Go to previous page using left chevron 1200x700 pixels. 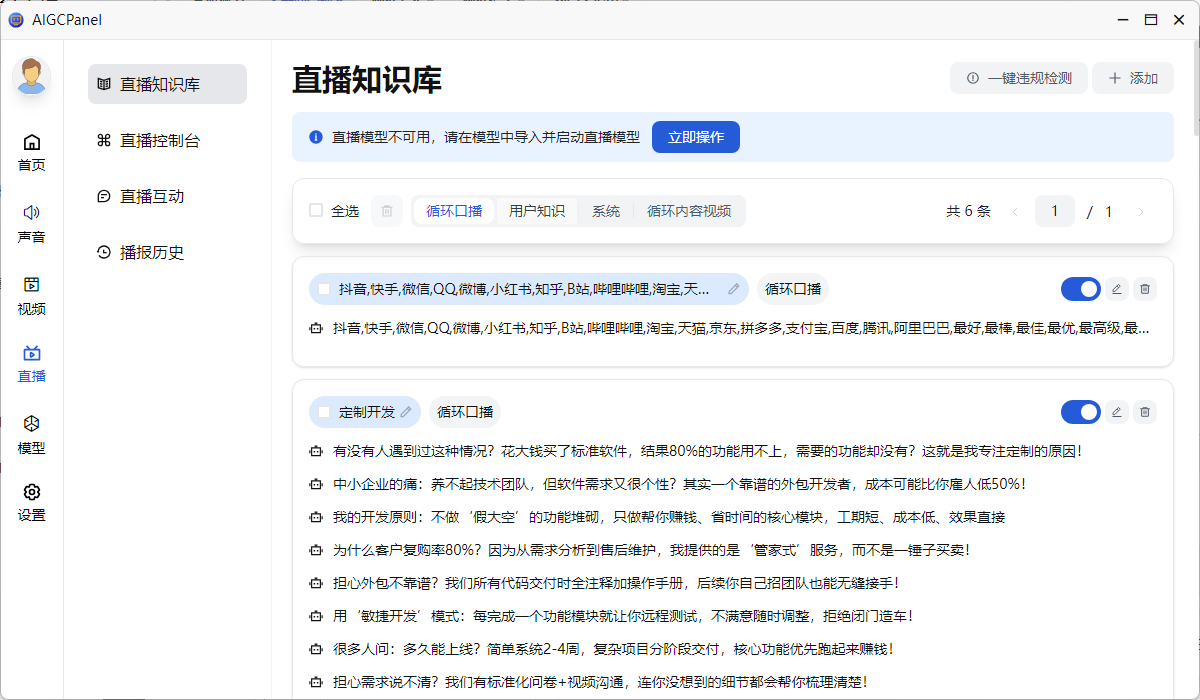(x=1015, y=211)
